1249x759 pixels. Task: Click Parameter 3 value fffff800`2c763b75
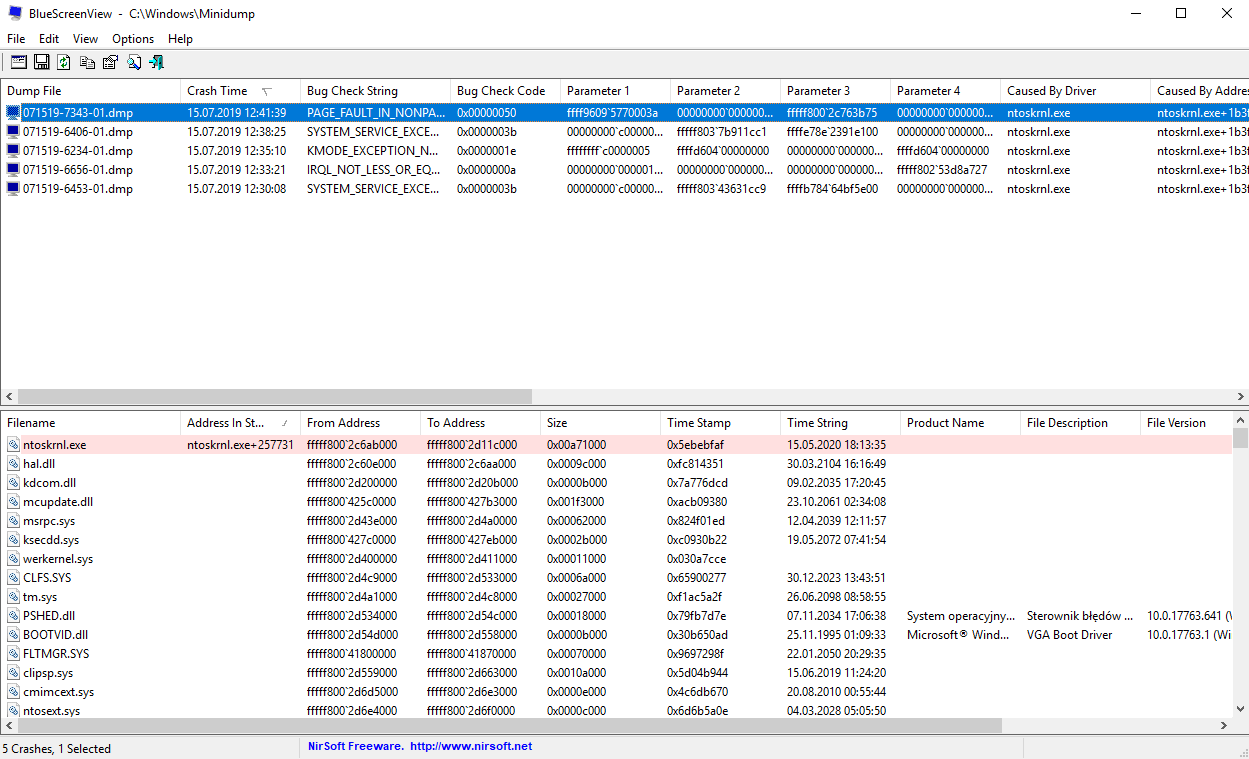coord(832,113)
